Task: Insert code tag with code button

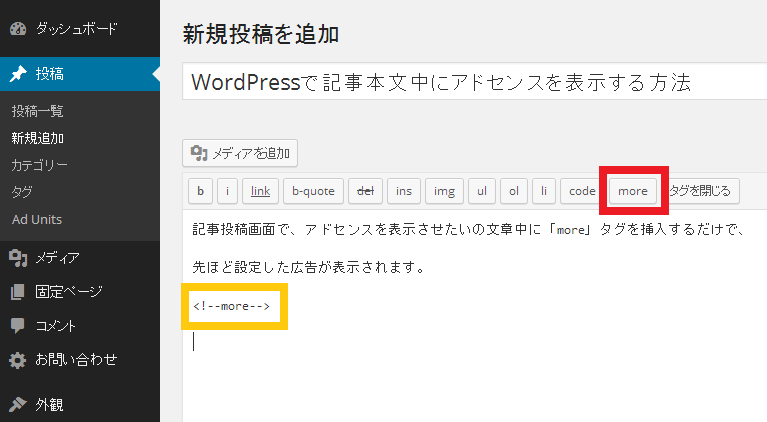Action: [582, 191]
